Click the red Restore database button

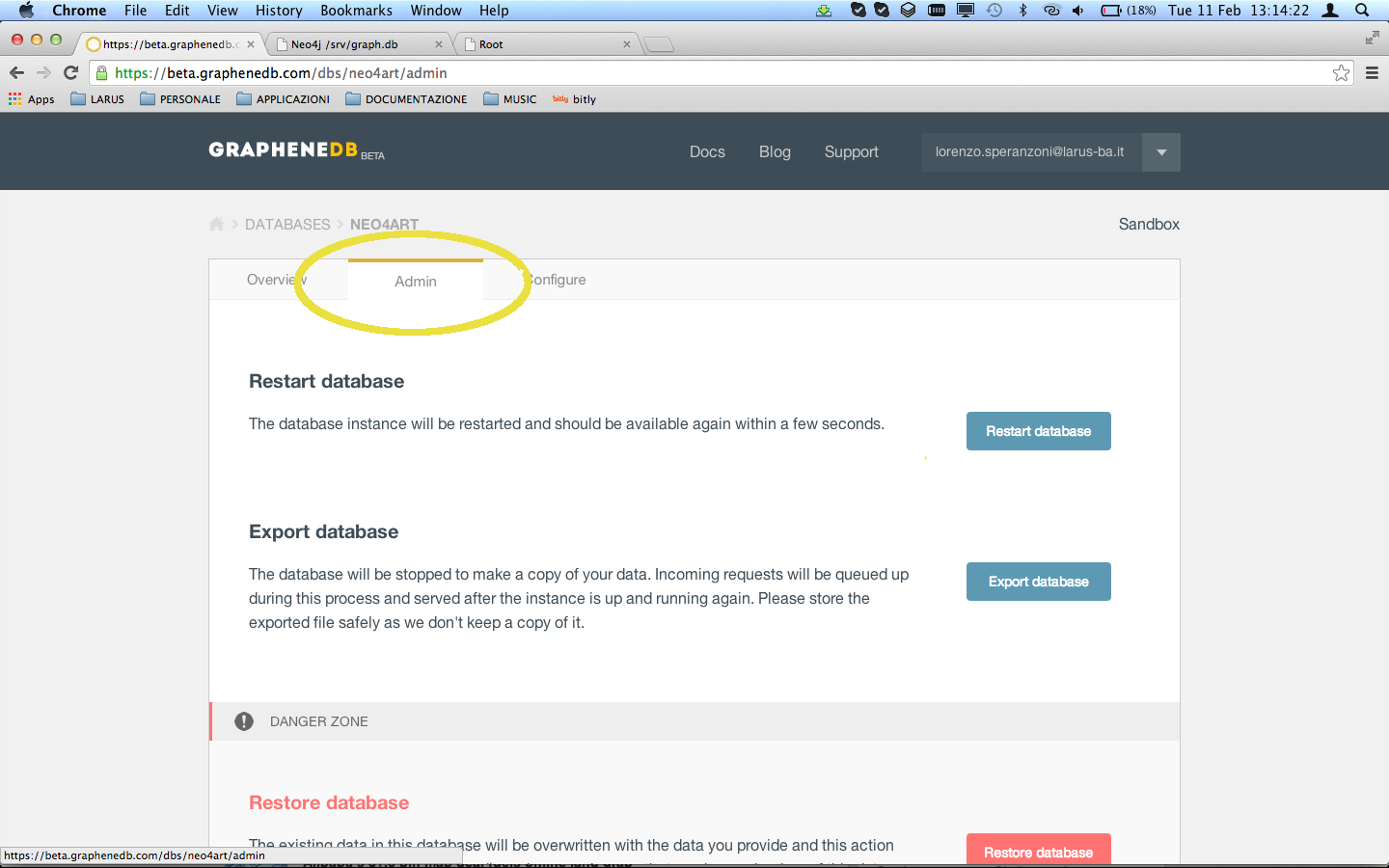(1039, 849)
